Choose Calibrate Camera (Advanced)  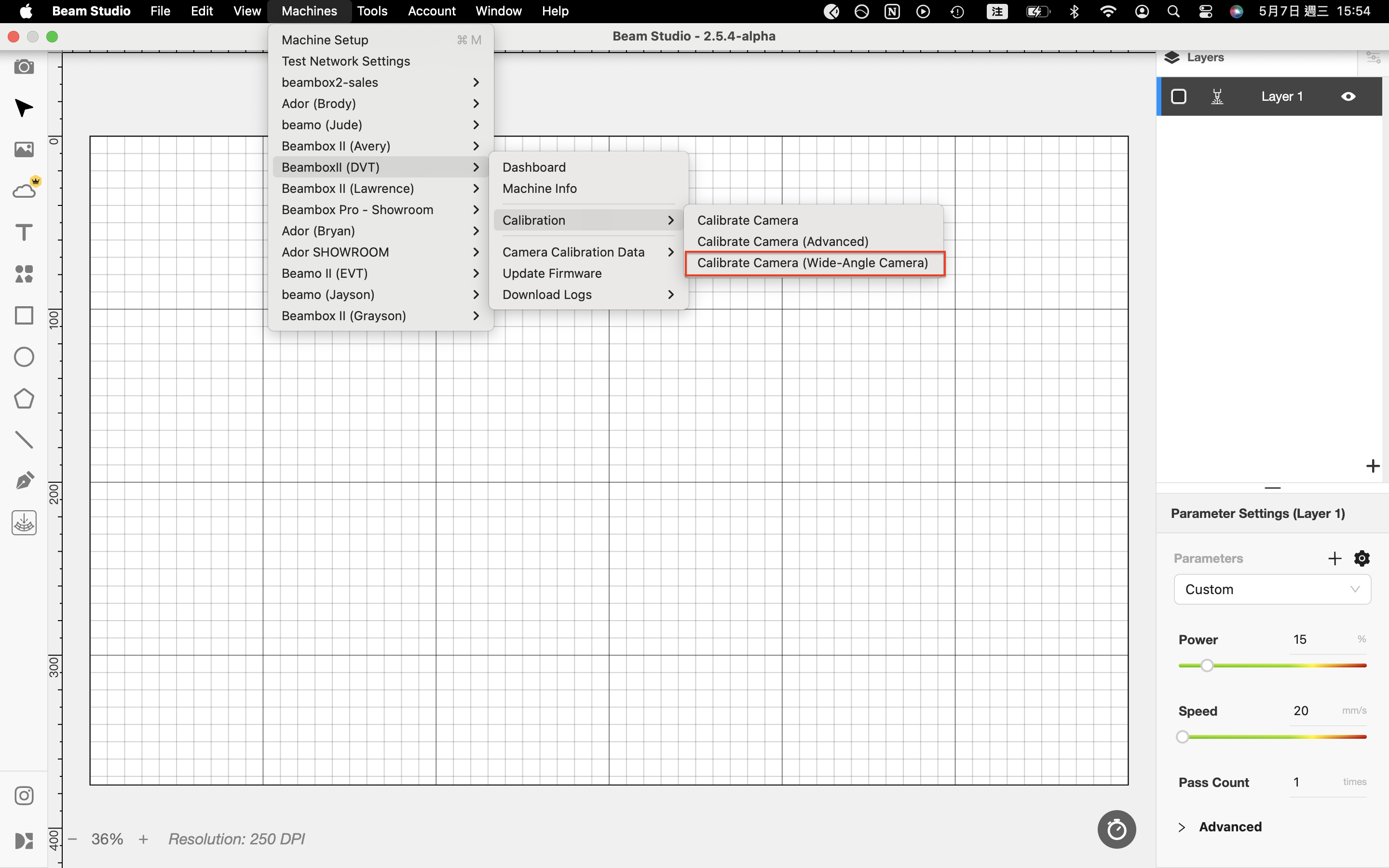click(815, 242)
